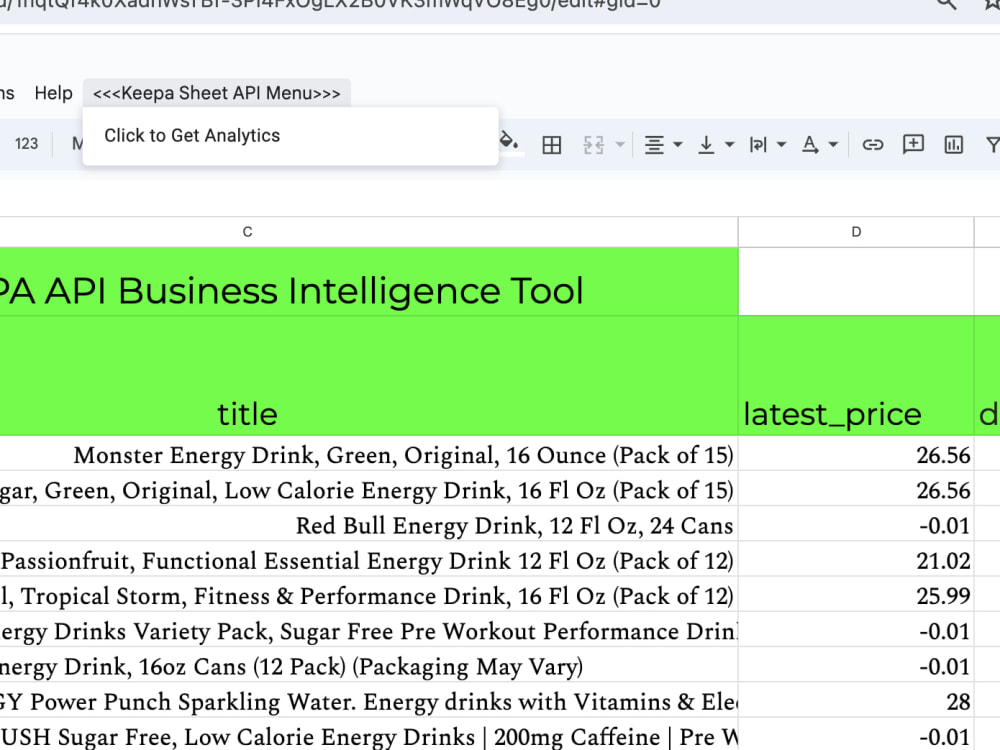Open the Help menu
The height and width of the screenshot is (750, 1000).
53,92
